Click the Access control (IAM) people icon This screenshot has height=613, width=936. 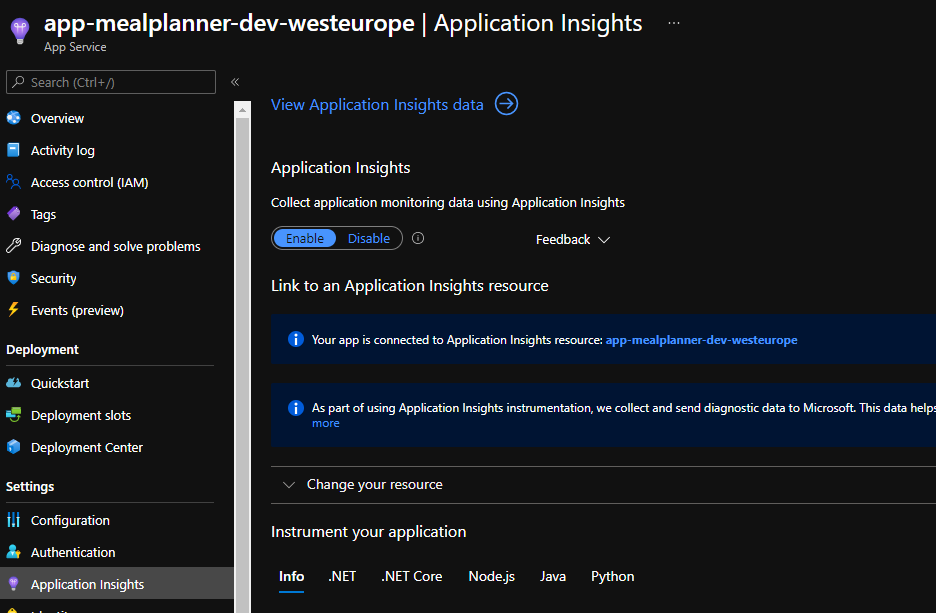point(13,181)
